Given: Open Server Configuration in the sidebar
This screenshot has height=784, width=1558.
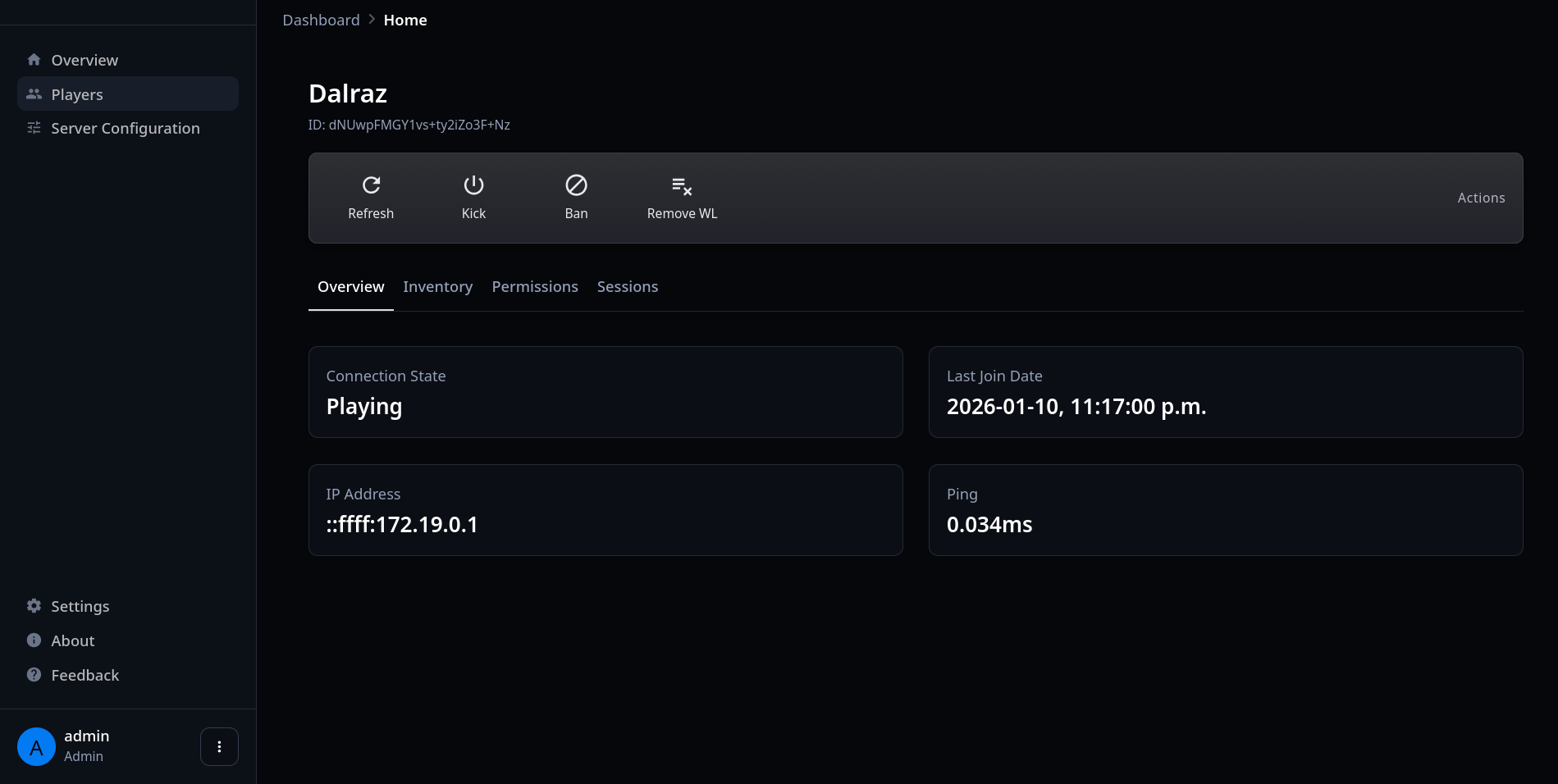Looking at the screenshot, I should coord(125,129).
